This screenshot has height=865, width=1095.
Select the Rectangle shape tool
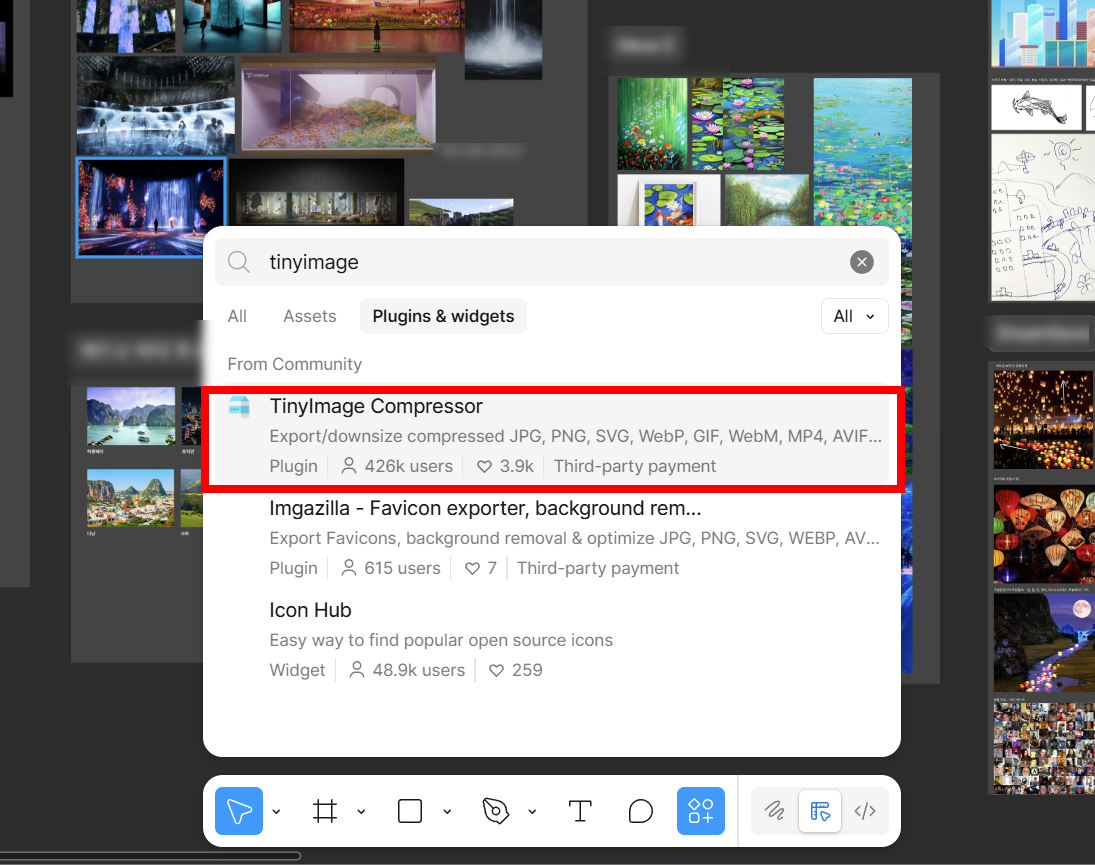tap(410, 811)
